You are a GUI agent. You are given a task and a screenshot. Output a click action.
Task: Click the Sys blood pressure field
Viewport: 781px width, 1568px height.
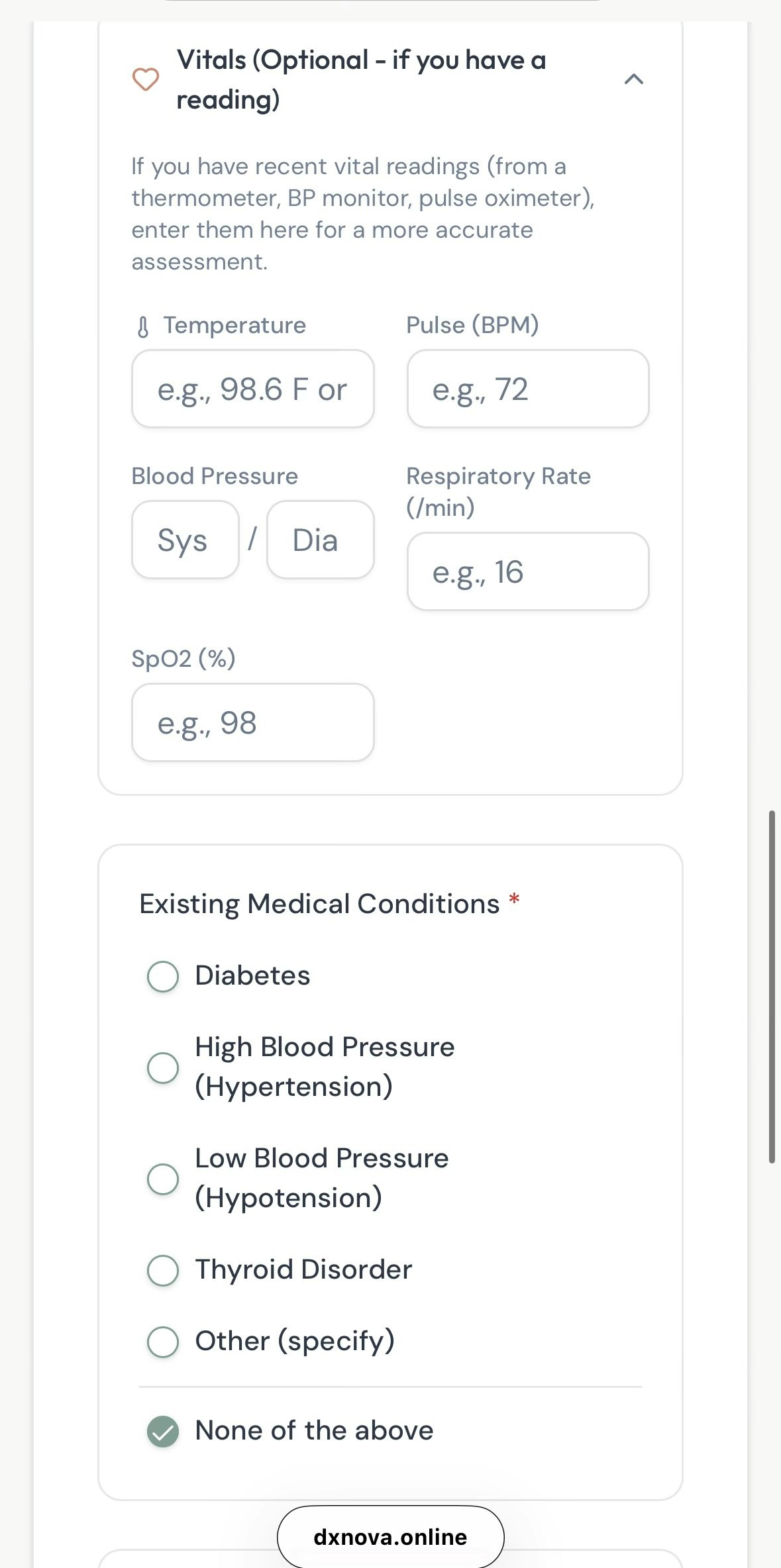185,540
